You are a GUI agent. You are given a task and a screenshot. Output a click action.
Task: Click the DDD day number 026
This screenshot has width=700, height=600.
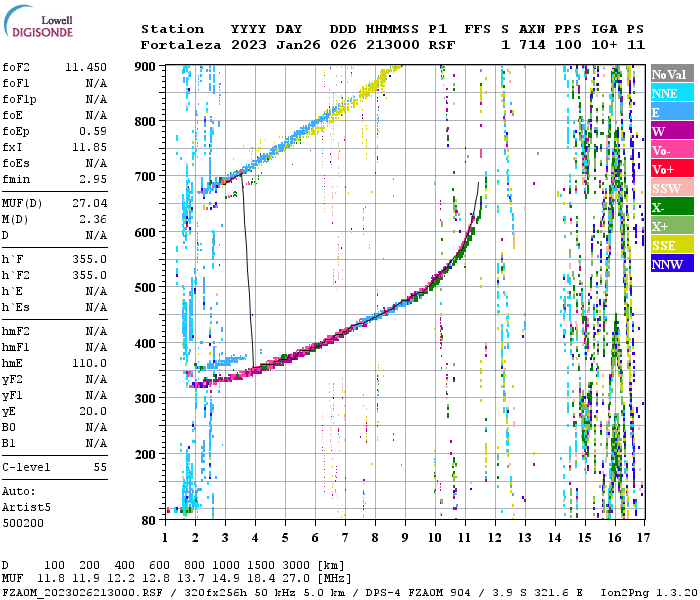pyautogui.click(x=343, y=45)
